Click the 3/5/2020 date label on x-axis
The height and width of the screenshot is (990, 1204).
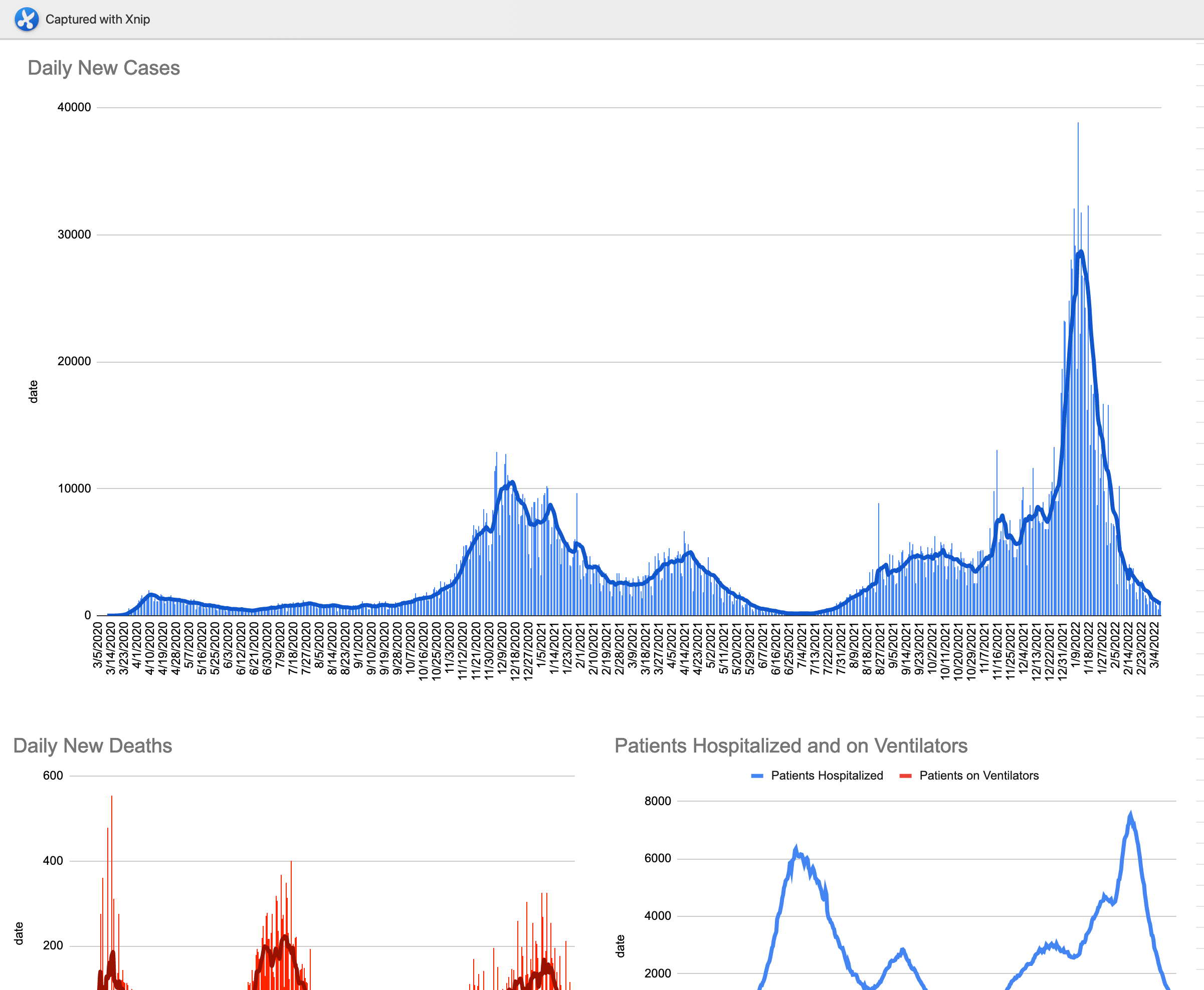[98, 645]
